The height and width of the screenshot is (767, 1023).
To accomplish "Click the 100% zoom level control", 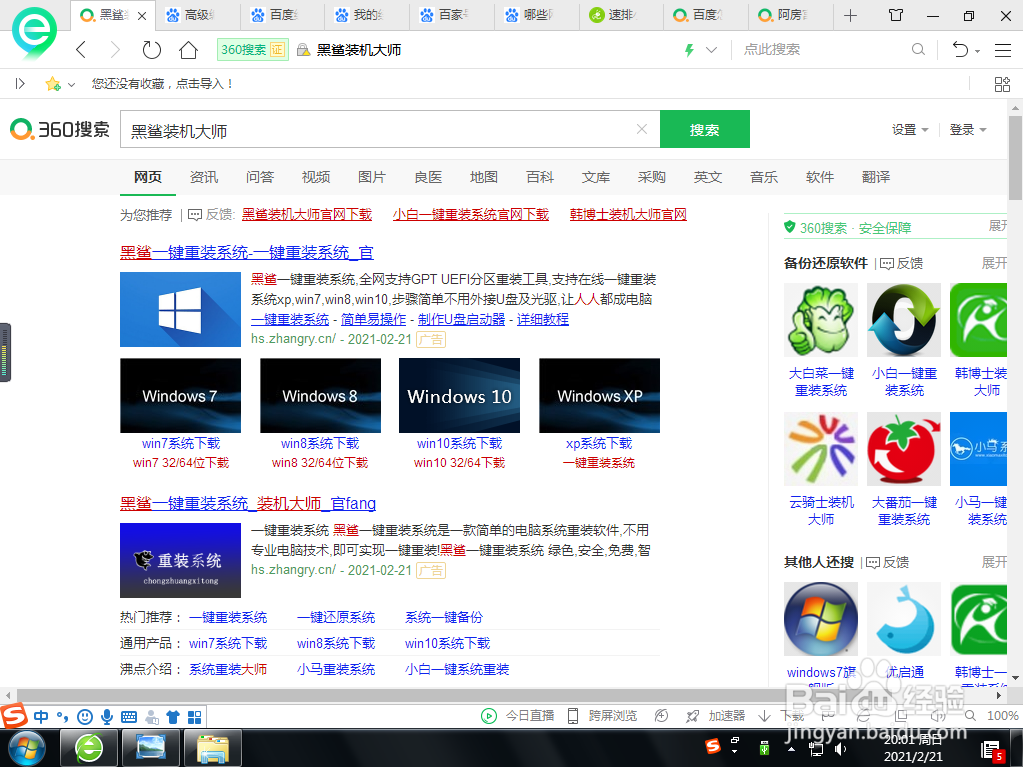I will tap(1002, 716).
